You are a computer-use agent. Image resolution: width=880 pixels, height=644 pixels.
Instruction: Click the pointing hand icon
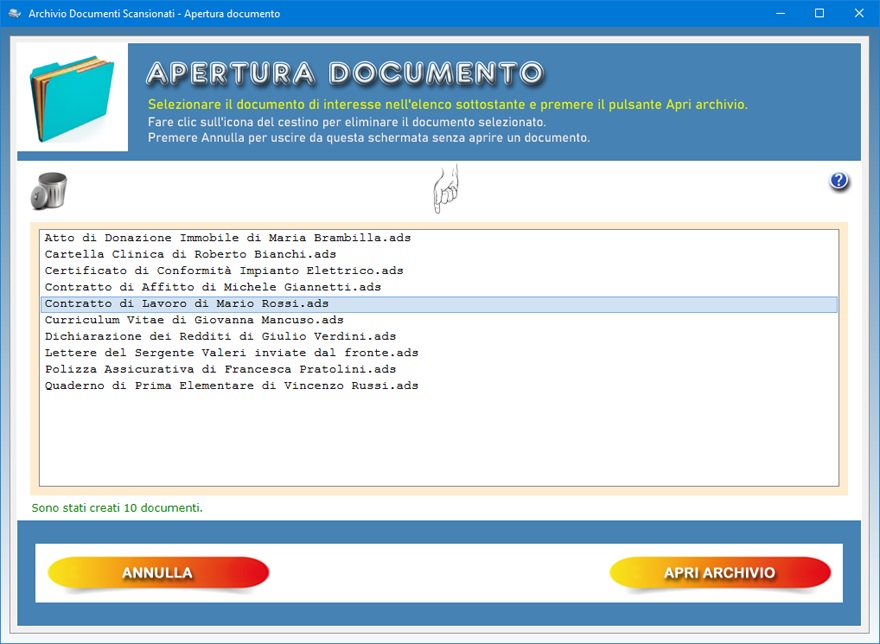pyautogui.click(x=446, y=189)
